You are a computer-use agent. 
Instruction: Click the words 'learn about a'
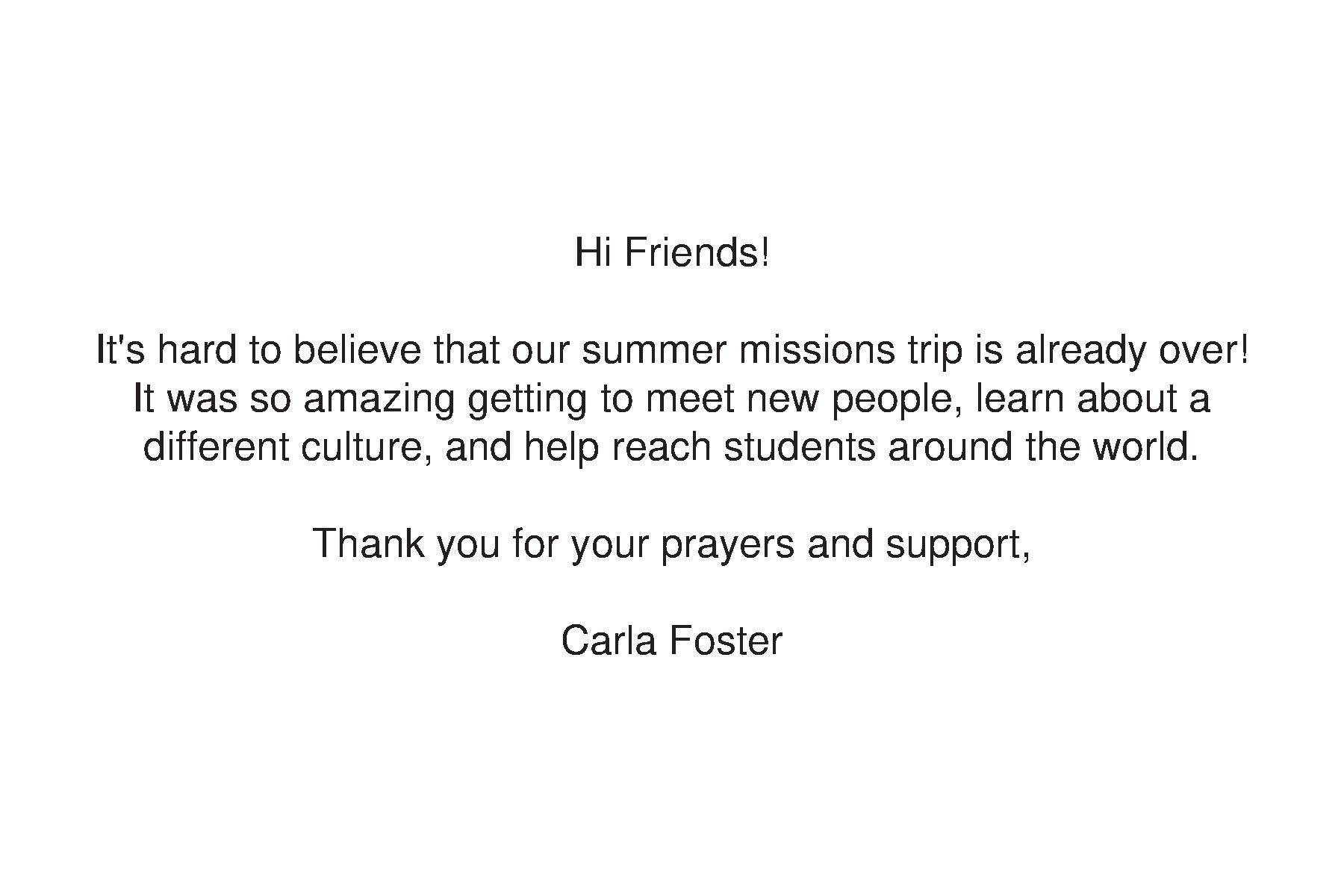(1093, 398)
